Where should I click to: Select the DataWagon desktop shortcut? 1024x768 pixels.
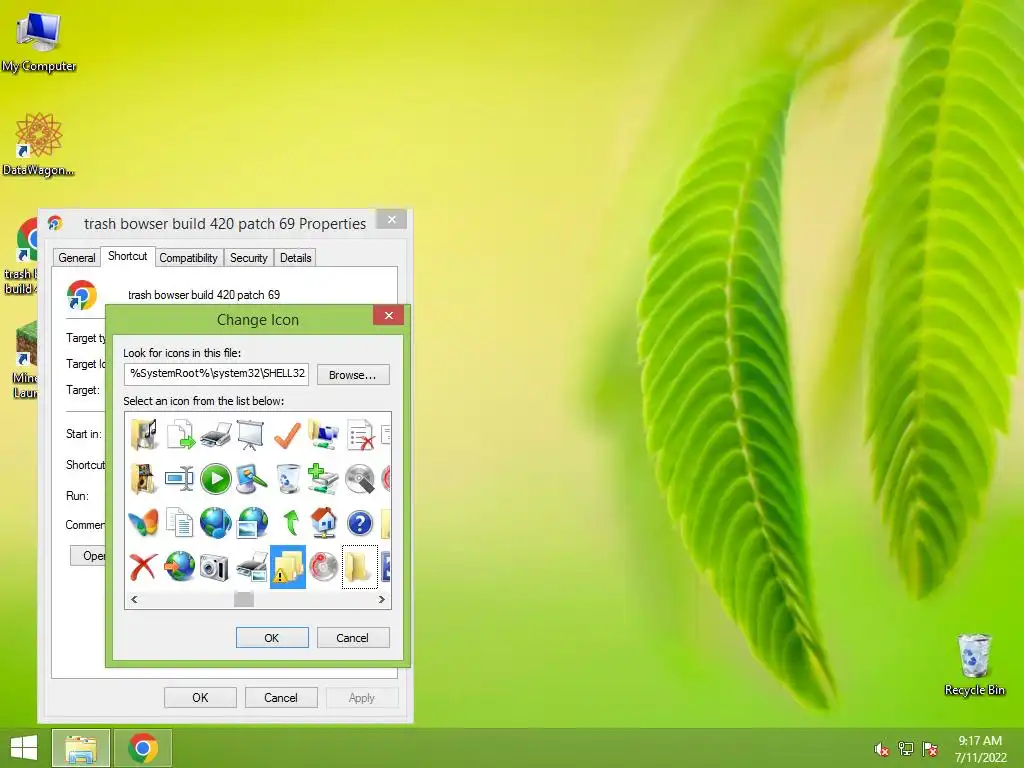[x=39, y=144]
